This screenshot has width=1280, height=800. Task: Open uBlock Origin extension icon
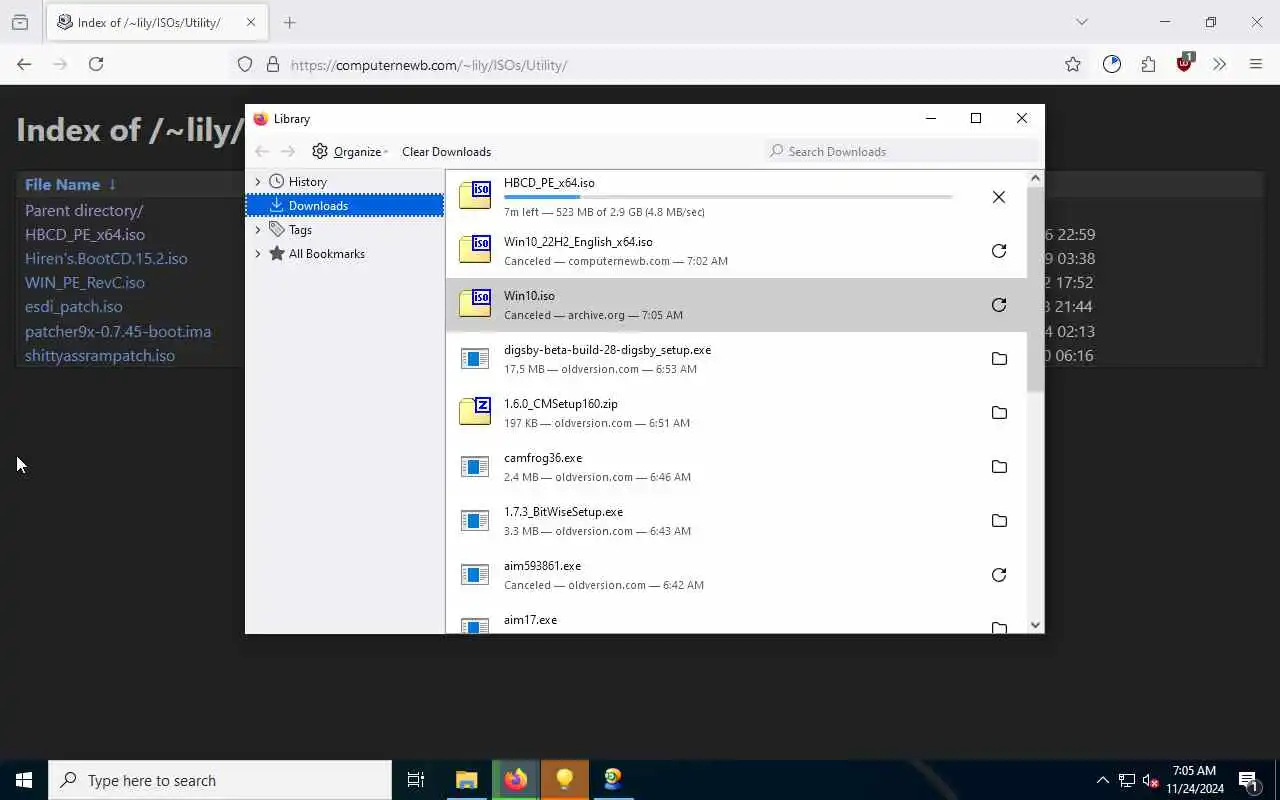(x=1184, y=64)
